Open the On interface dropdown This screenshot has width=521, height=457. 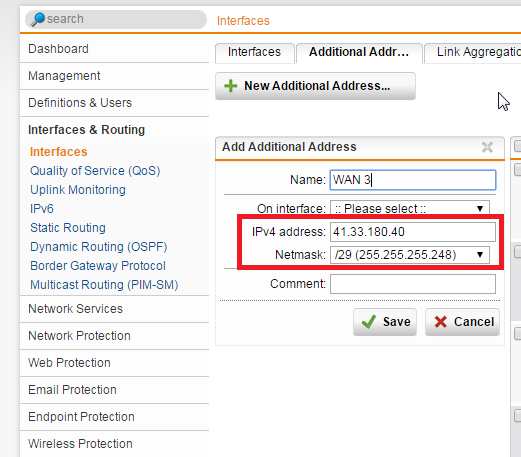[410, 208]
